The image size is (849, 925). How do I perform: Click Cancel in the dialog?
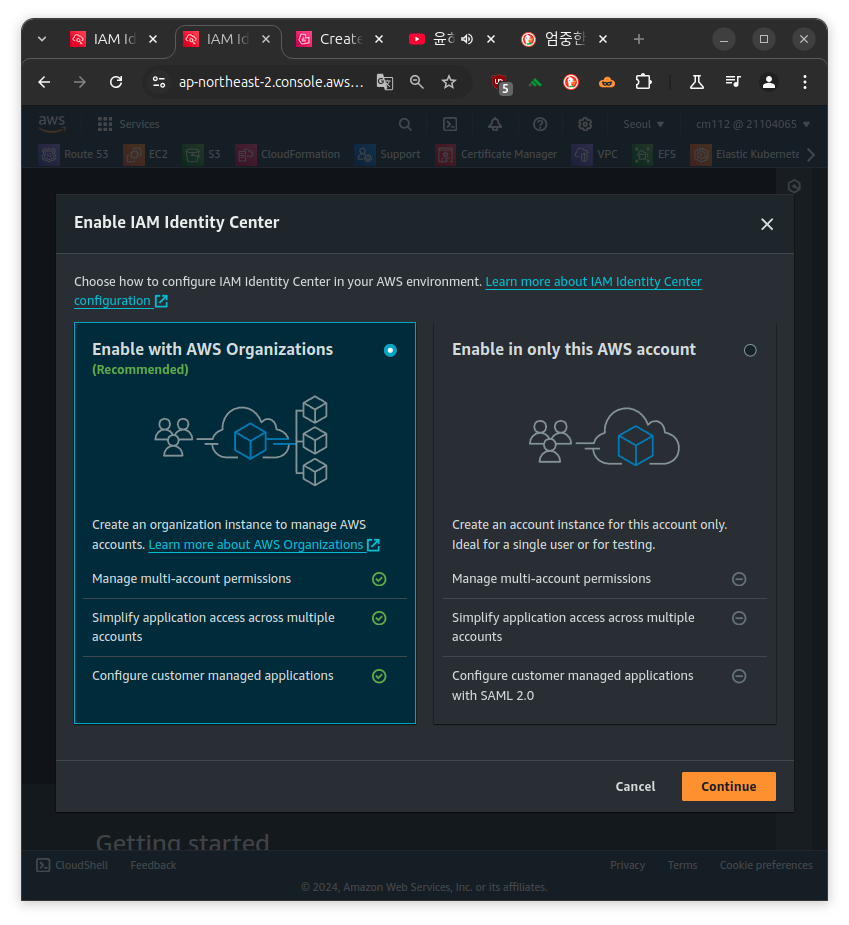(x=635, y=786)
